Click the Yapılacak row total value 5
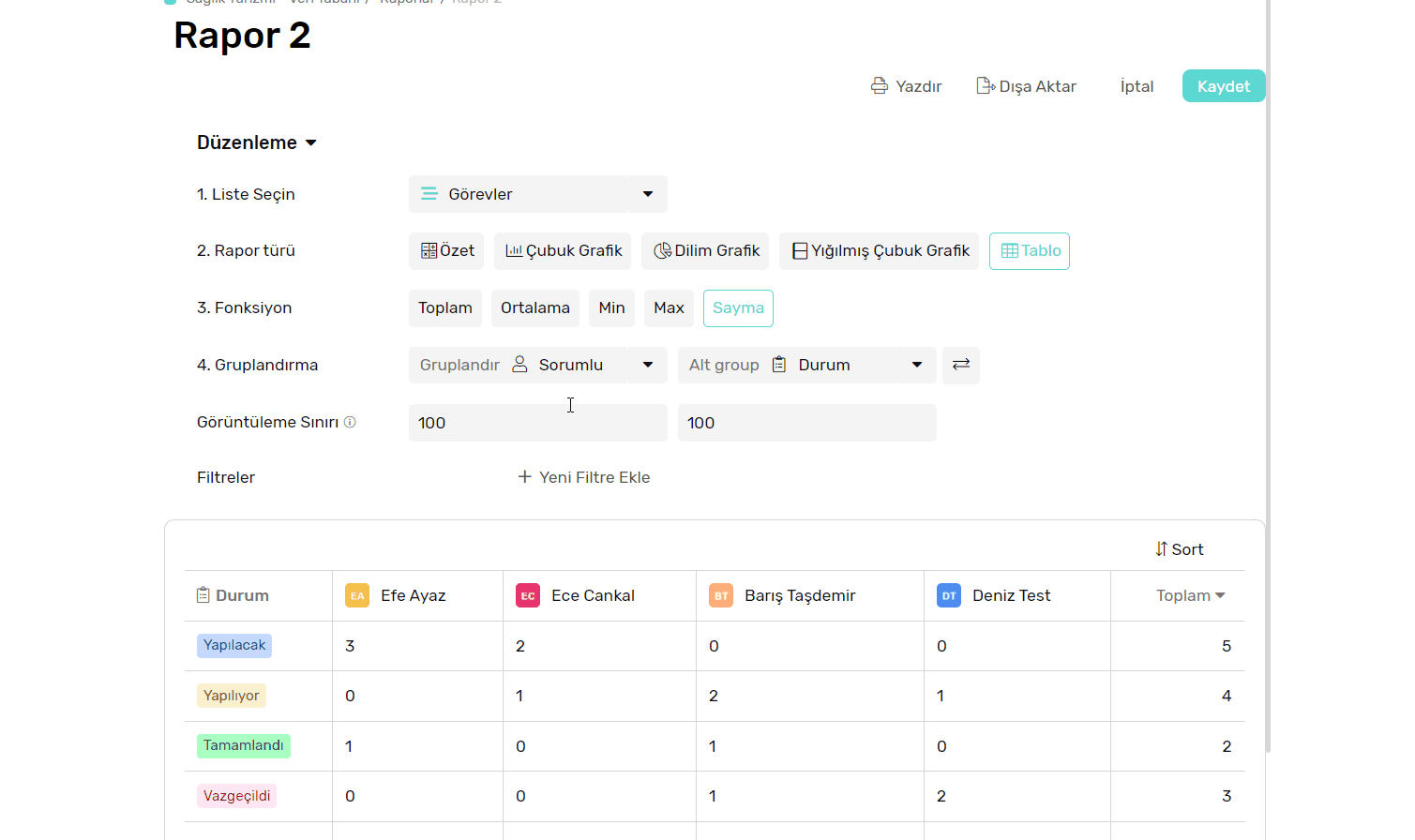The height and width of the screenshot is (840, 1415). tap(1227, 646)
